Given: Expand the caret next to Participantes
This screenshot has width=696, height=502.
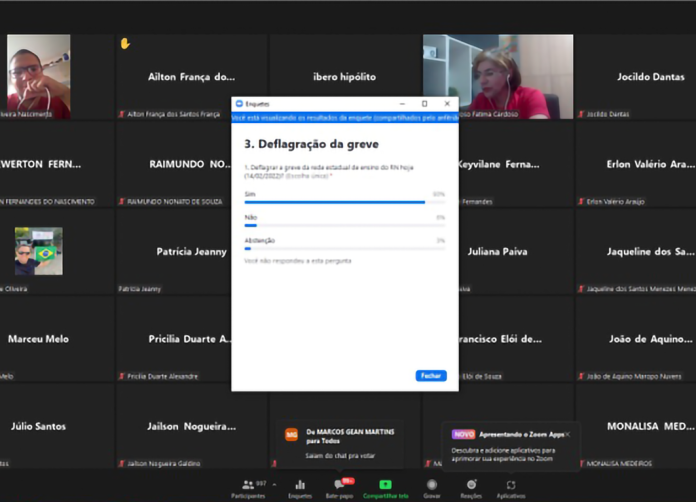Looking at the screenshot, I should click(x=273, y=484).
